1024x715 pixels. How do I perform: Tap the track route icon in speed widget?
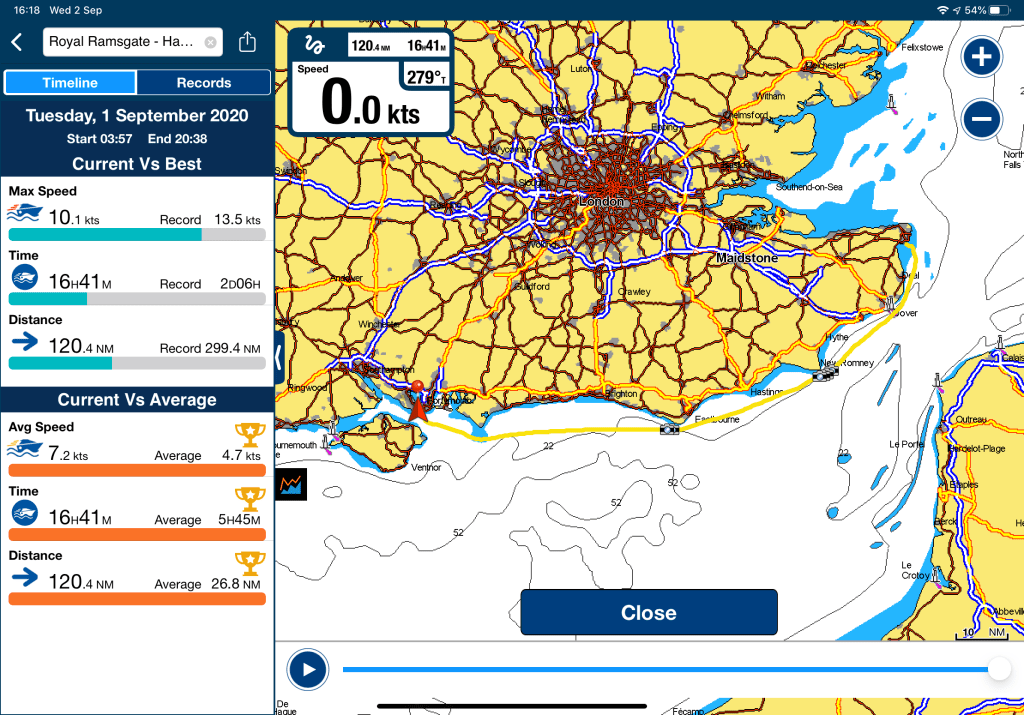tap(317, 46)
